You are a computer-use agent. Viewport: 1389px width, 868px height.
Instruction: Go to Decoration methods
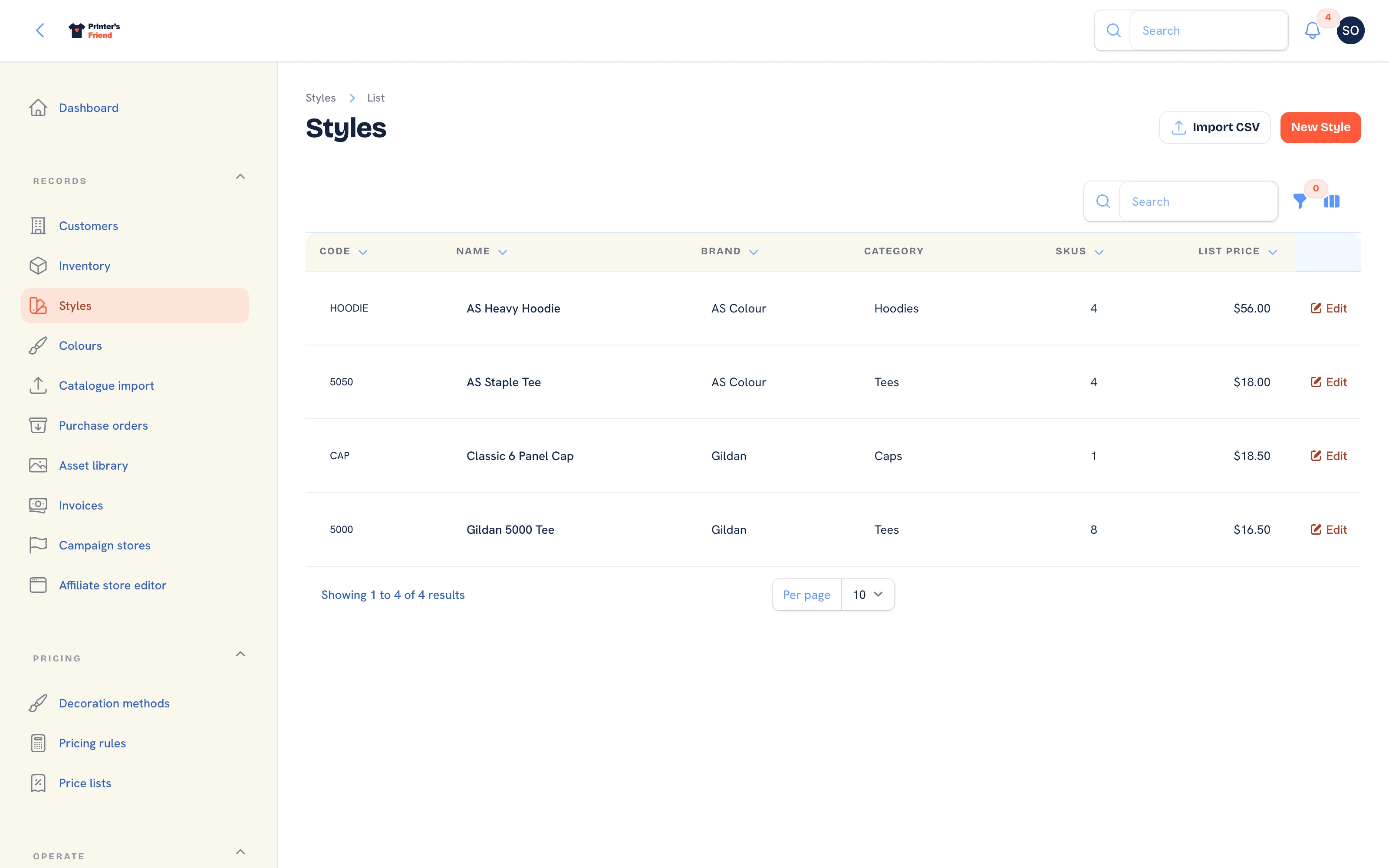coord(114,703)
